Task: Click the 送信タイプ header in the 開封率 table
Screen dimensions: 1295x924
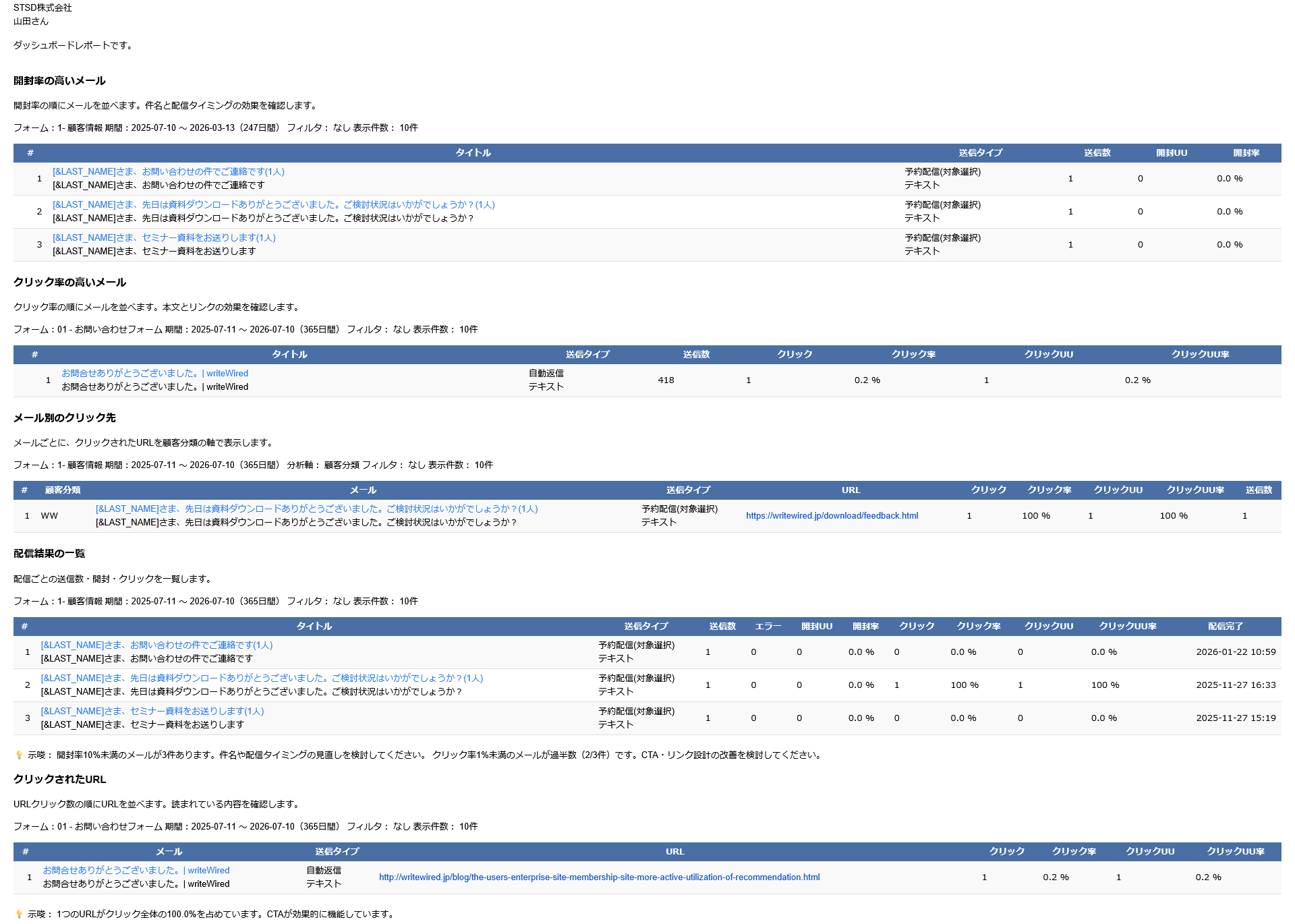Action: (x=981, y=153)
